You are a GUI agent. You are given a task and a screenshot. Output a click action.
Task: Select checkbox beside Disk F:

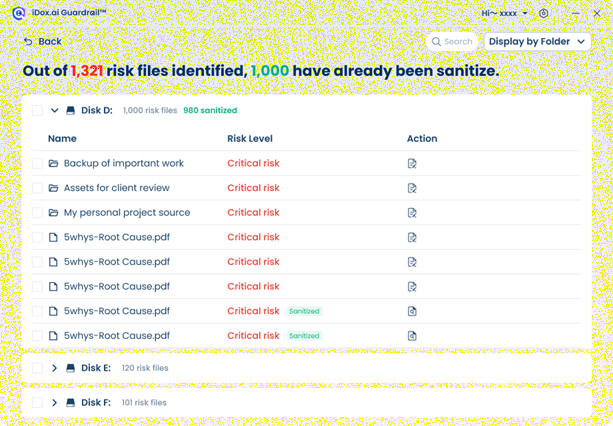[x=38, y=403]
